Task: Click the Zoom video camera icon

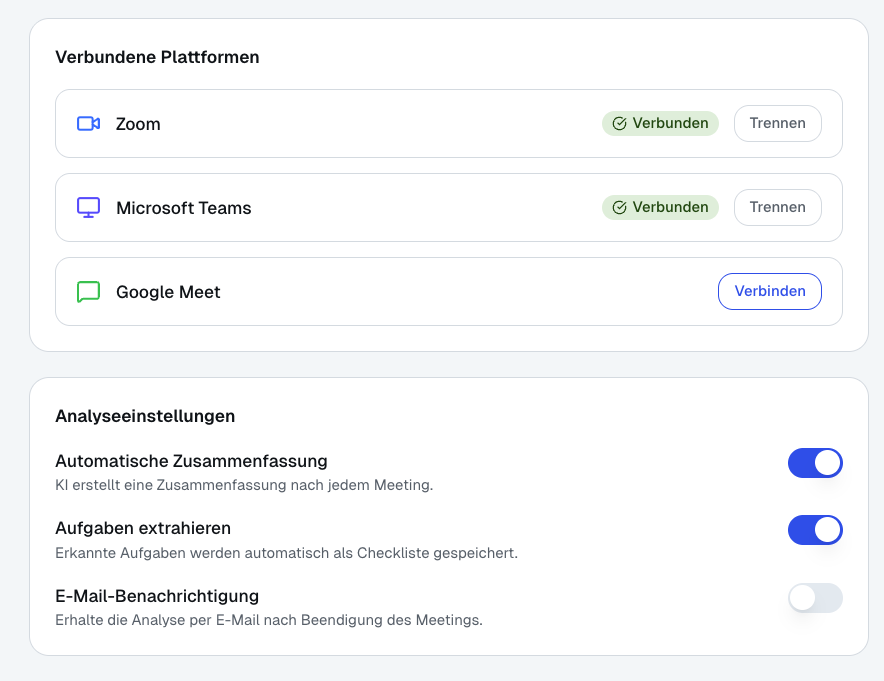Action: coord(88,123)
